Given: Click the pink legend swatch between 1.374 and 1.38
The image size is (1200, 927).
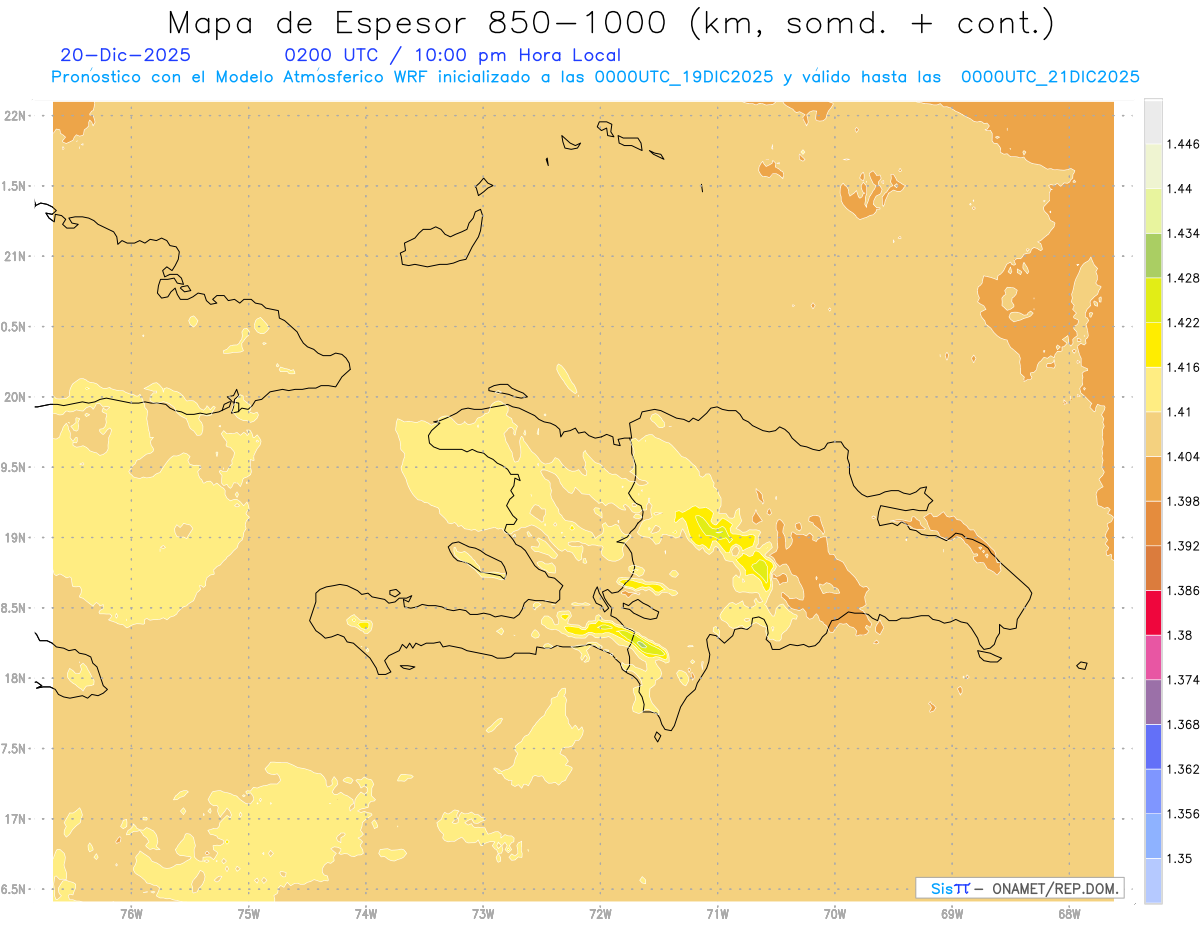Looking at the screenshot, I should [1153, 657].
